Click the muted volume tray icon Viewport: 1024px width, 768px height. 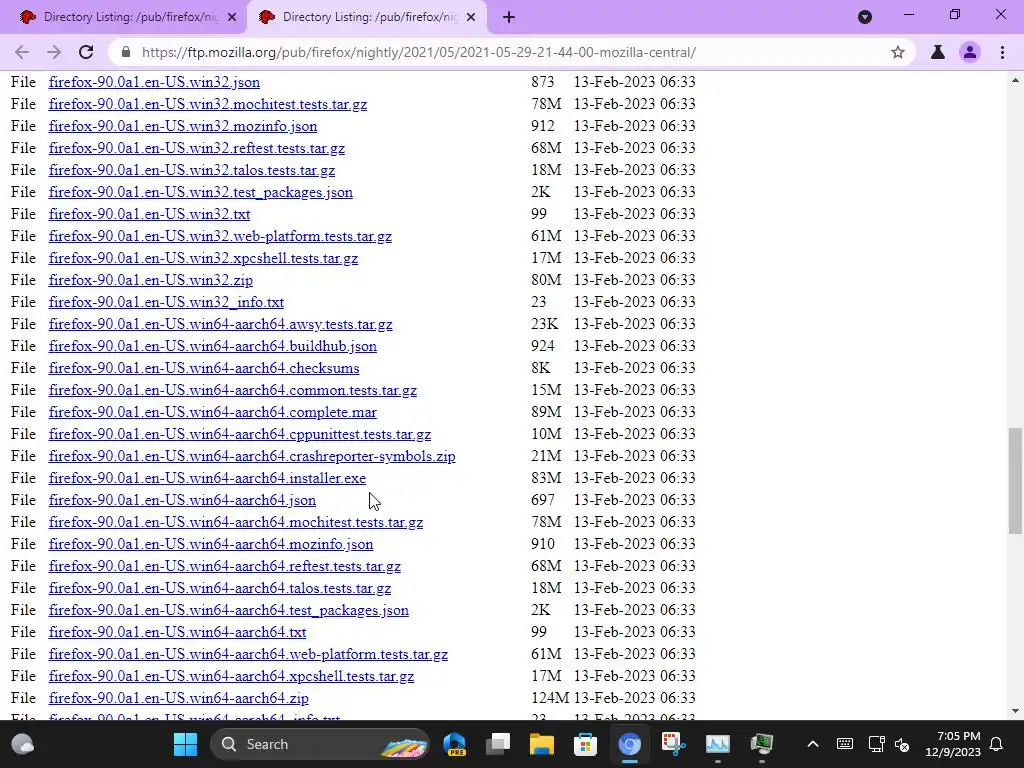(902, 744)
